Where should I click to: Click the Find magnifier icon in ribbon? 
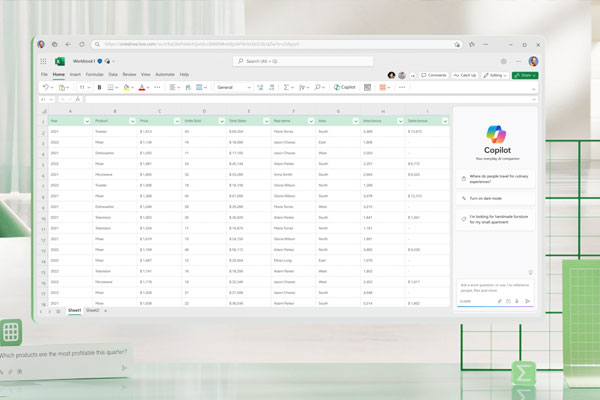[318, 87]
